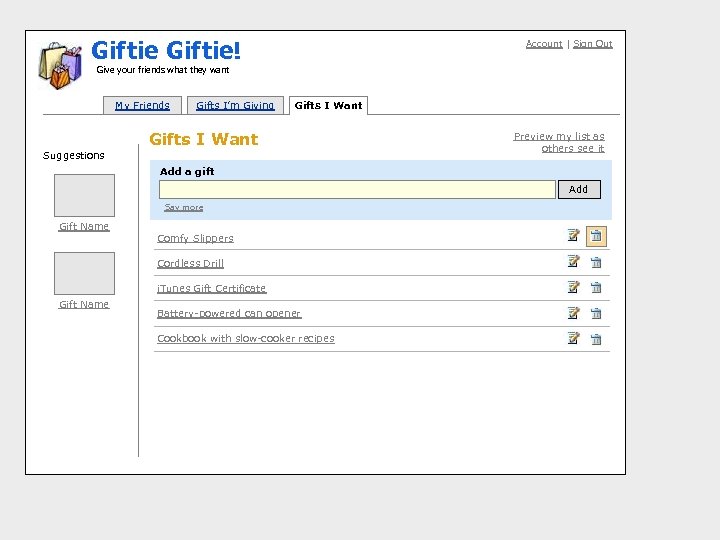Edit the Battery-powered can opener gift
Image resolution: width=720 pixels, height=540 pixels.
click(x=573, y=313)
